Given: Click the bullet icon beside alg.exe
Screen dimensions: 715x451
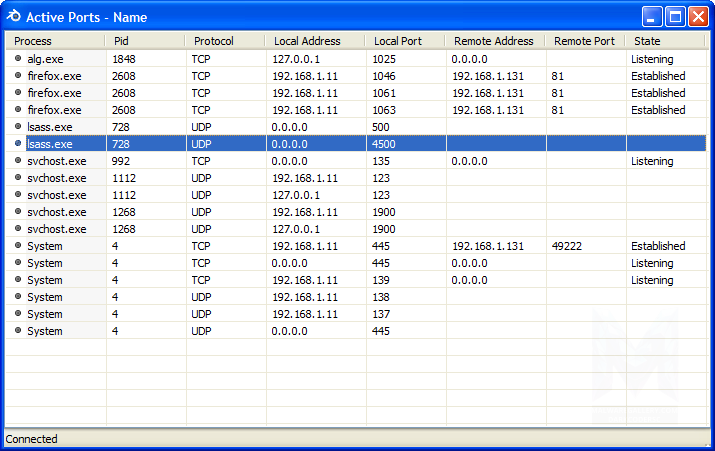Looking at the screenshot, I should tap(17, 59).
